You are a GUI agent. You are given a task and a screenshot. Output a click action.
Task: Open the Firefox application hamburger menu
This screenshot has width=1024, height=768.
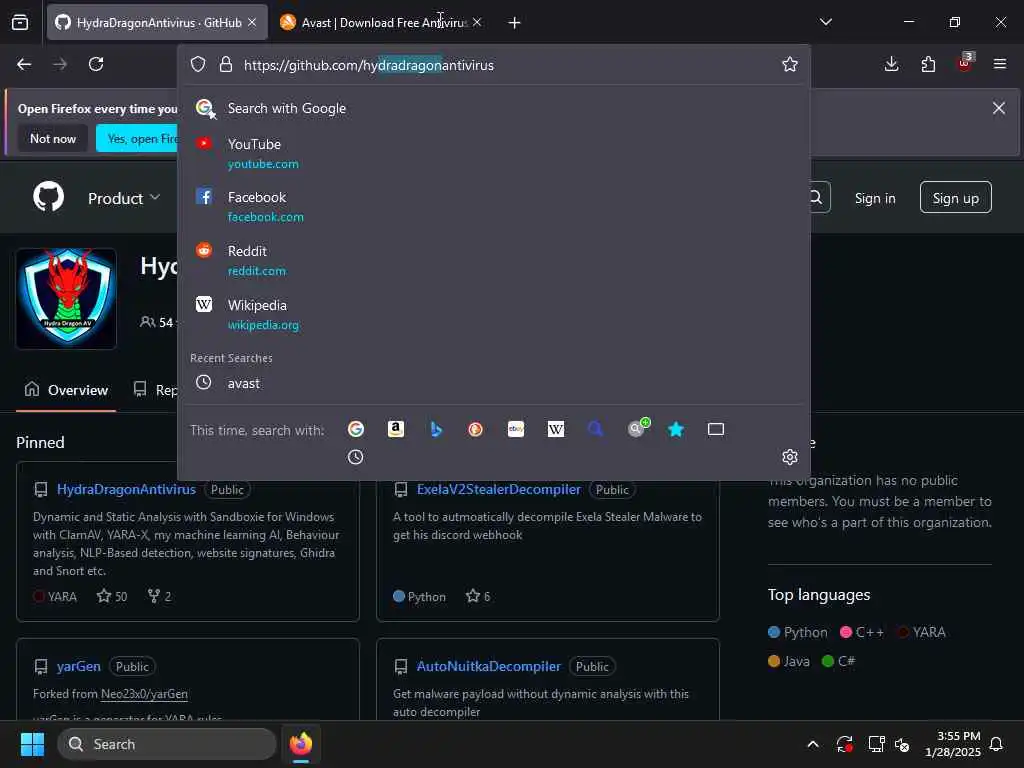[1000, 64]
